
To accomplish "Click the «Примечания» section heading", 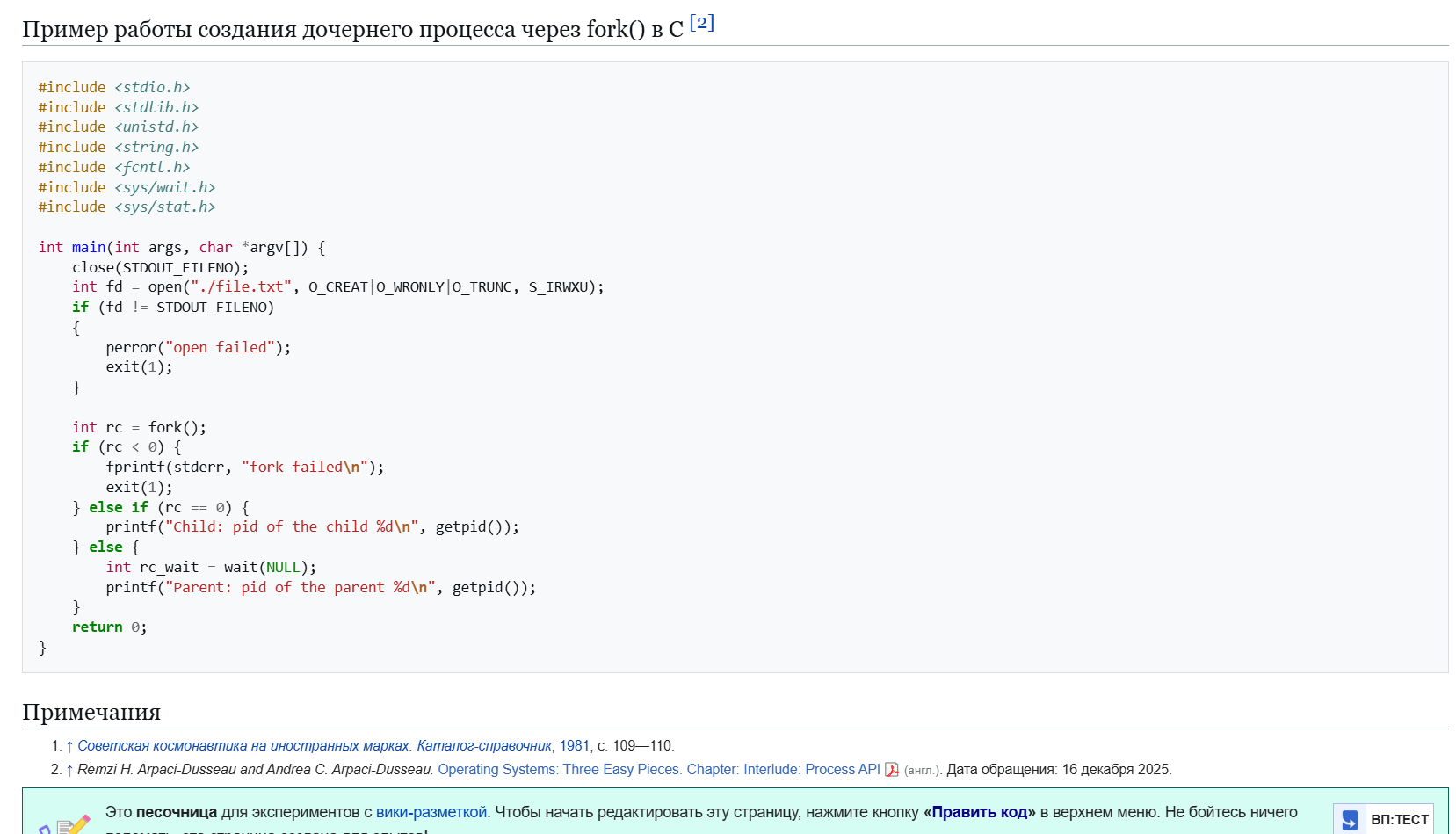I will click(x=91, y=712).
